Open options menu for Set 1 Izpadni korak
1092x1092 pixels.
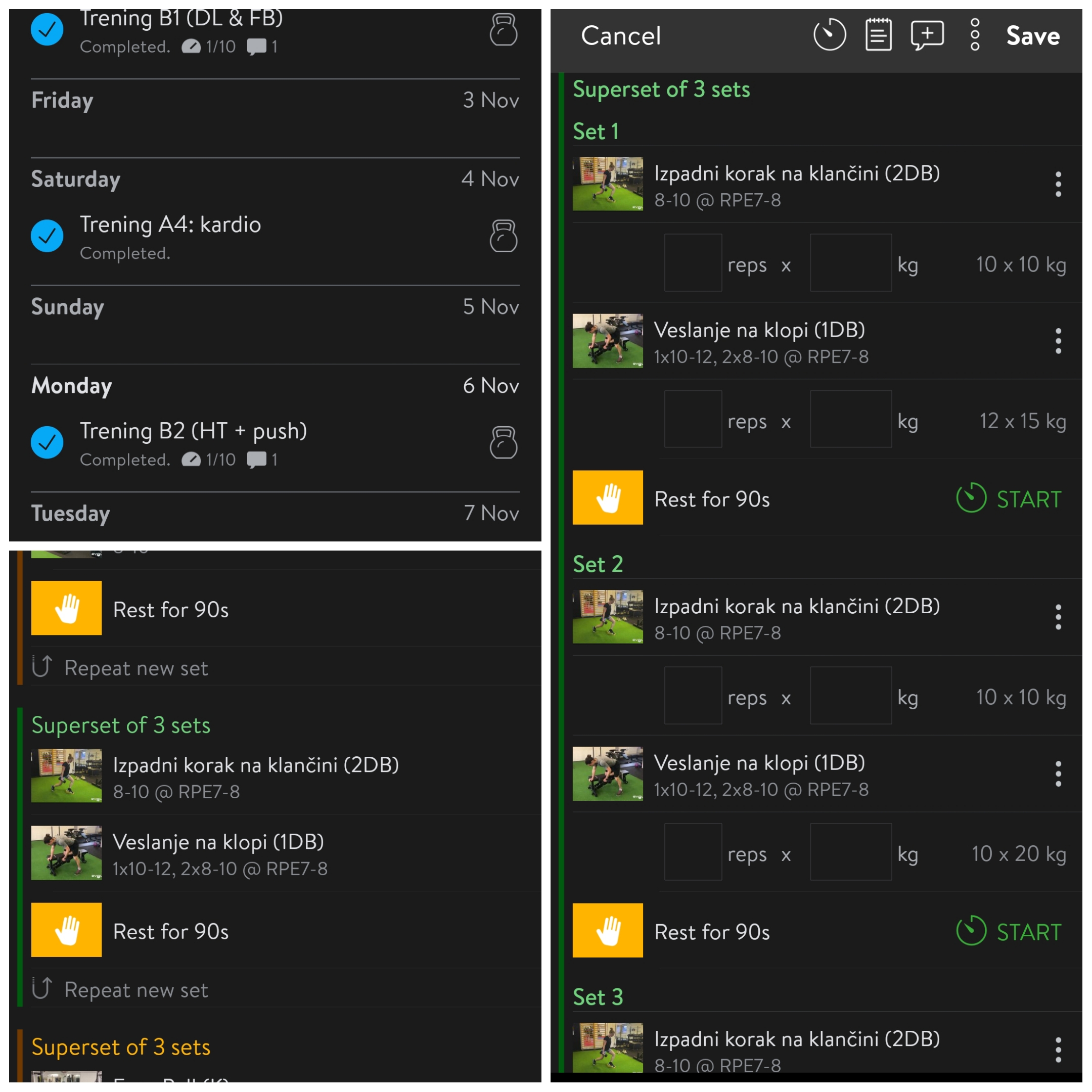[x=1058, y=184]
